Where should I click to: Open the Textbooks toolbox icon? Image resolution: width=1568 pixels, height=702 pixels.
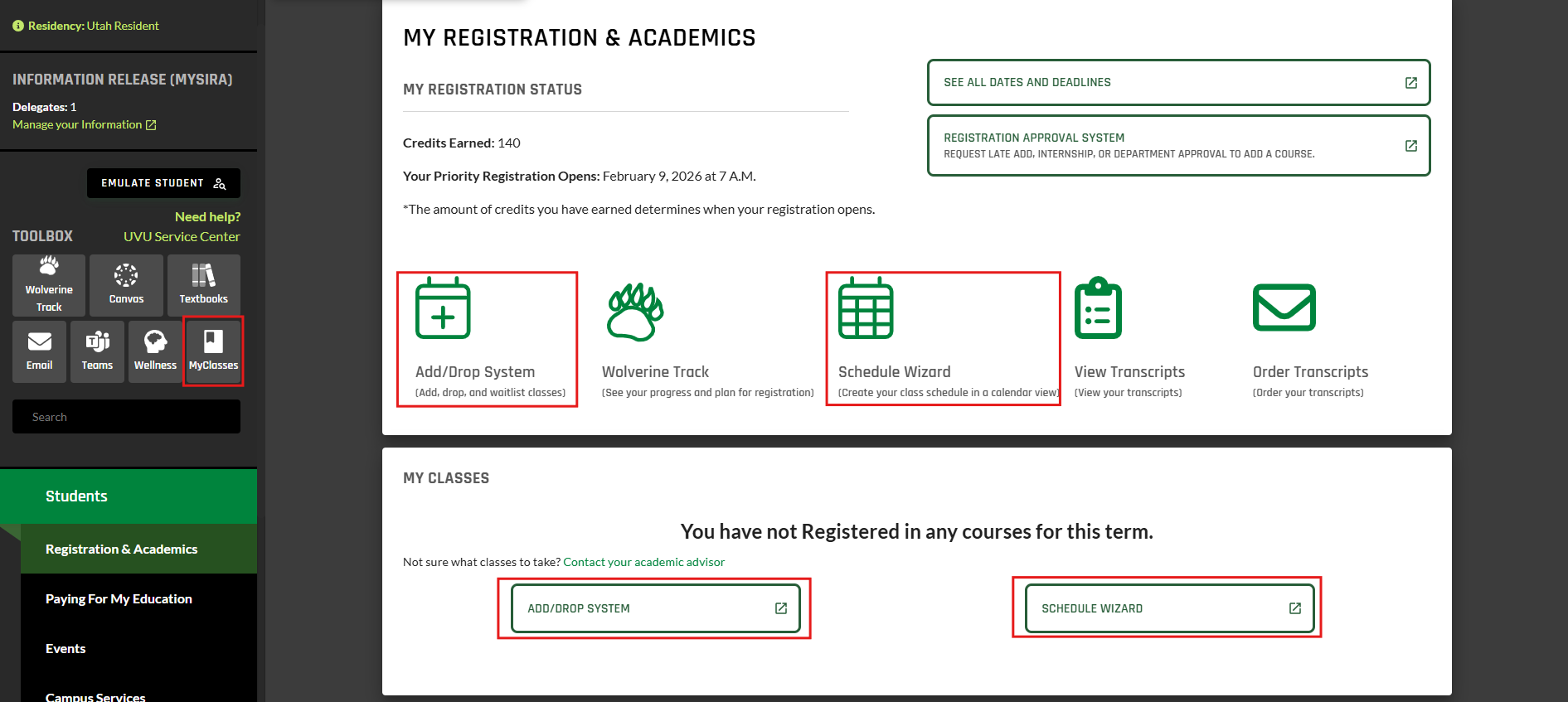pyautogui.click(x=204, y=285)
